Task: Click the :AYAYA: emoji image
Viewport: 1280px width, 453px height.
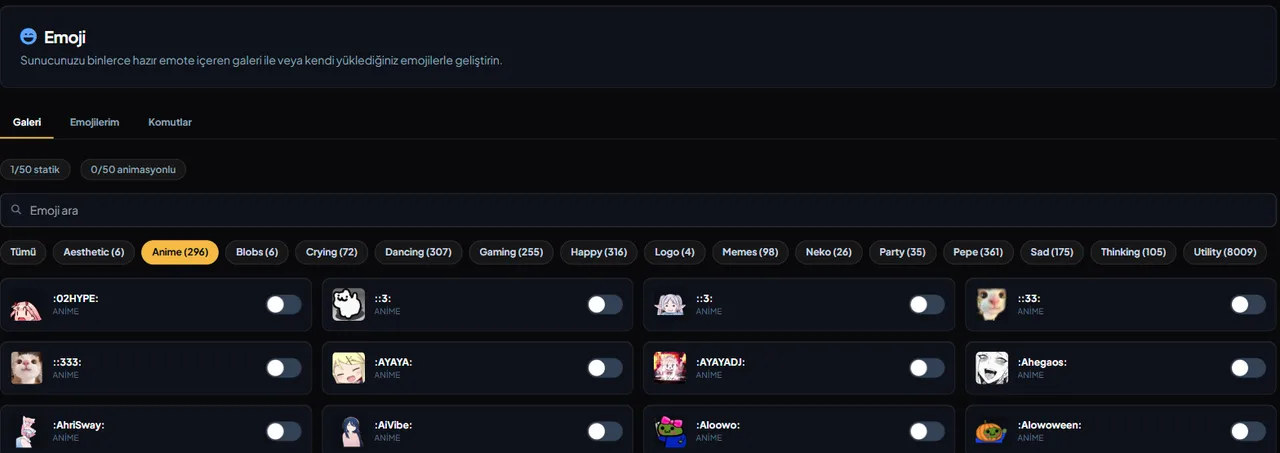Action: tap(349, 368)
